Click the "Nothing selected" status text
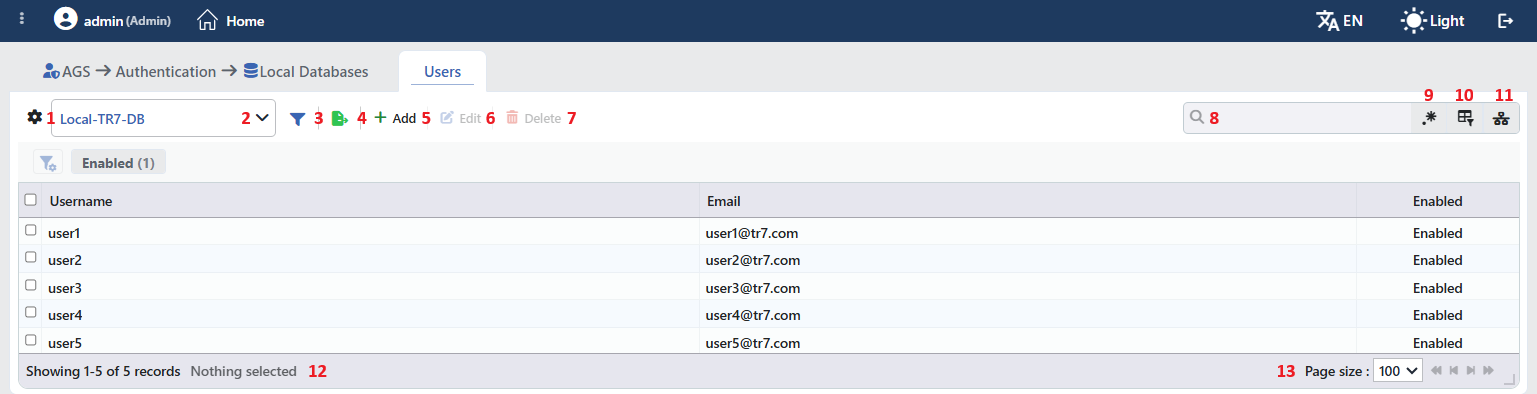Screen dimensions: 1537x394 tap(244, 371)
